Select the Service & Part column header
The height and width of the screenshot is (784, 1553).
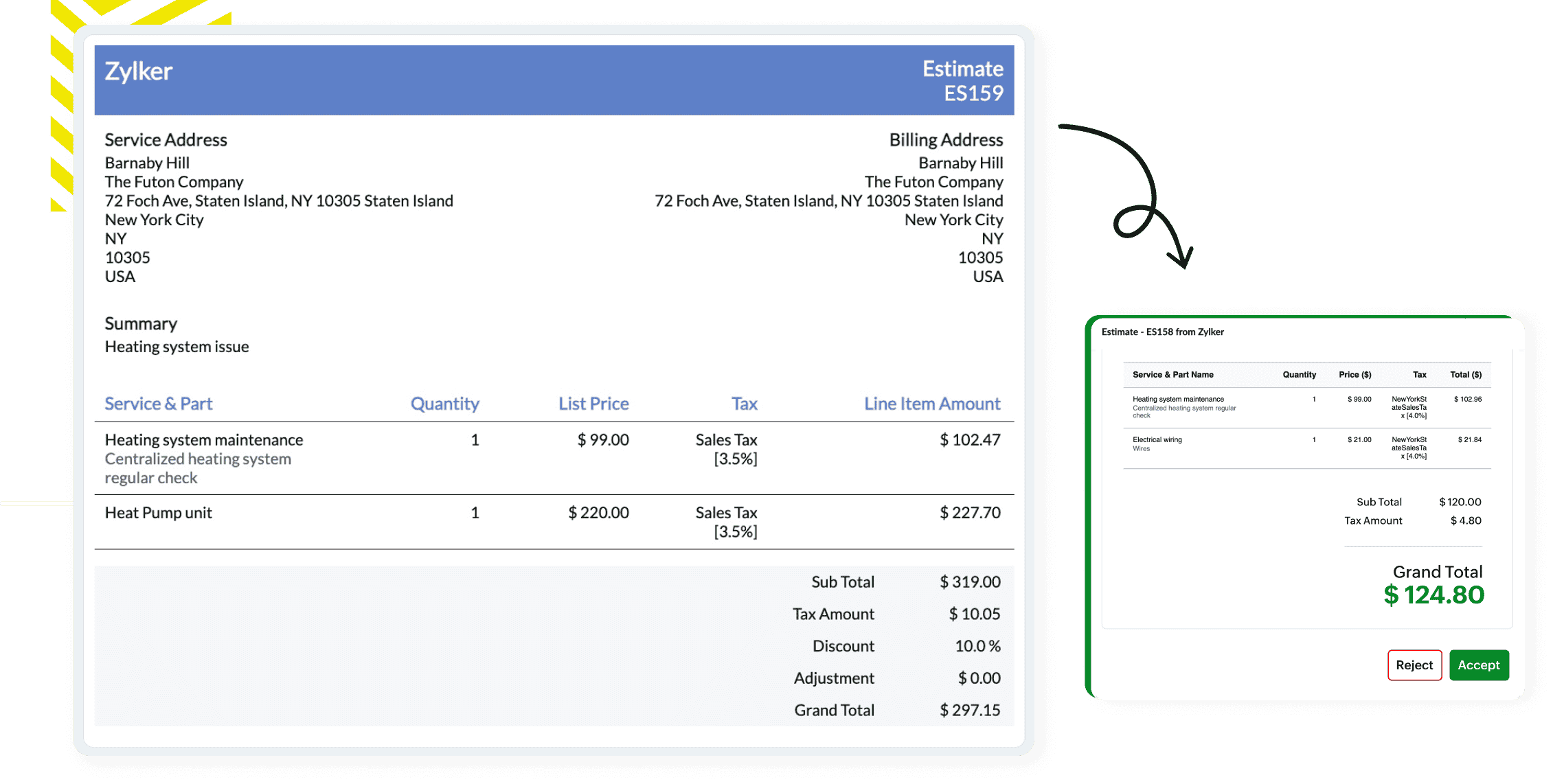tap(158, 404)
